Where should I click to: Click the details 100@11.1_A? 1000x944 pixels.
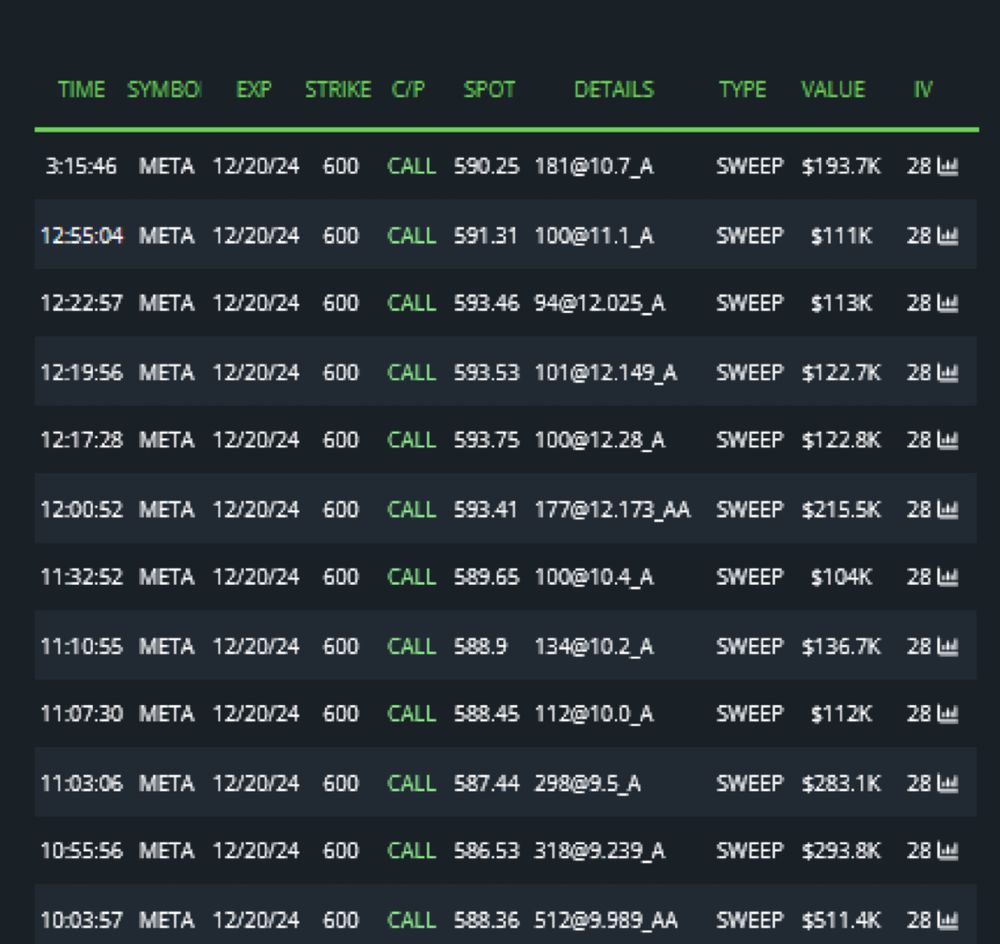click(594, 236)
